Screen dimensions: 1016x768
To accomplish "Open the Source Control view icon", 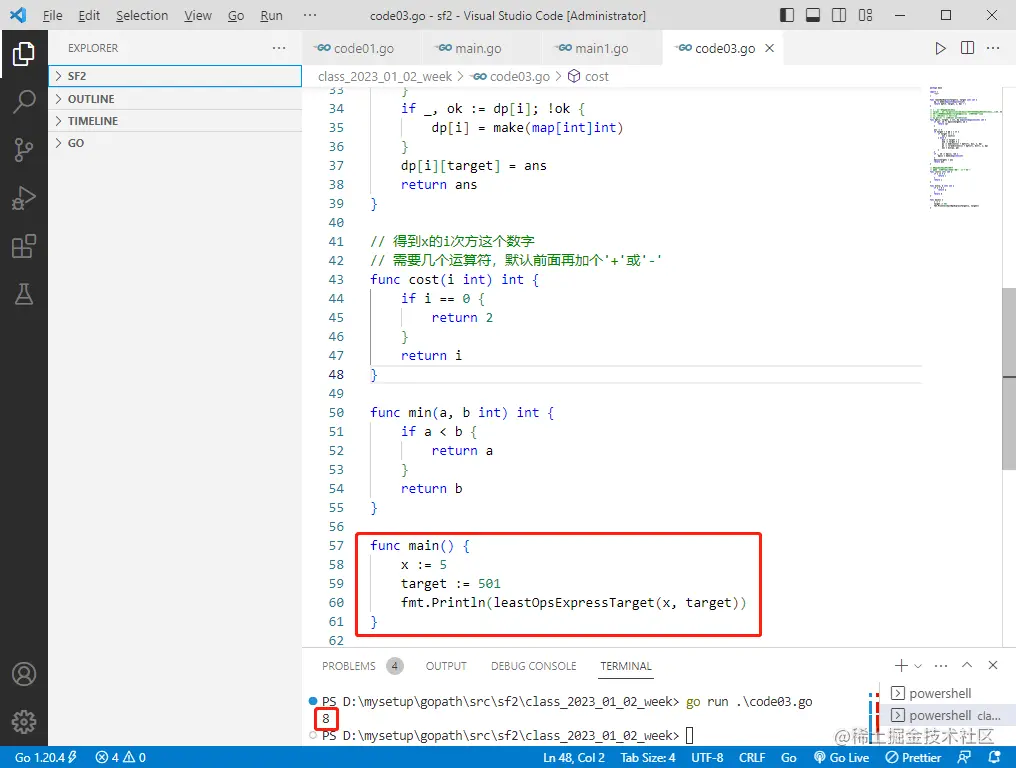I will pos(23,150).
